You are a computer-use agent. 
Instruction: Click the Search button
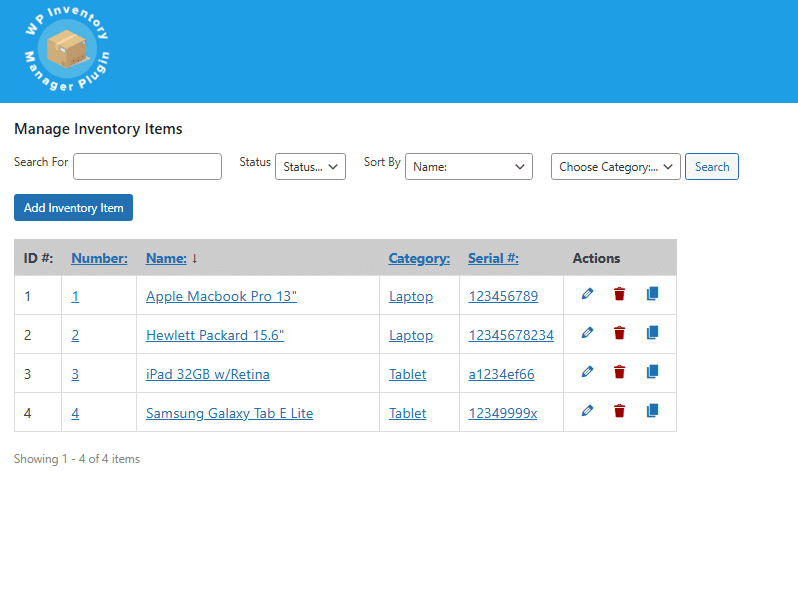pos(711,166)
